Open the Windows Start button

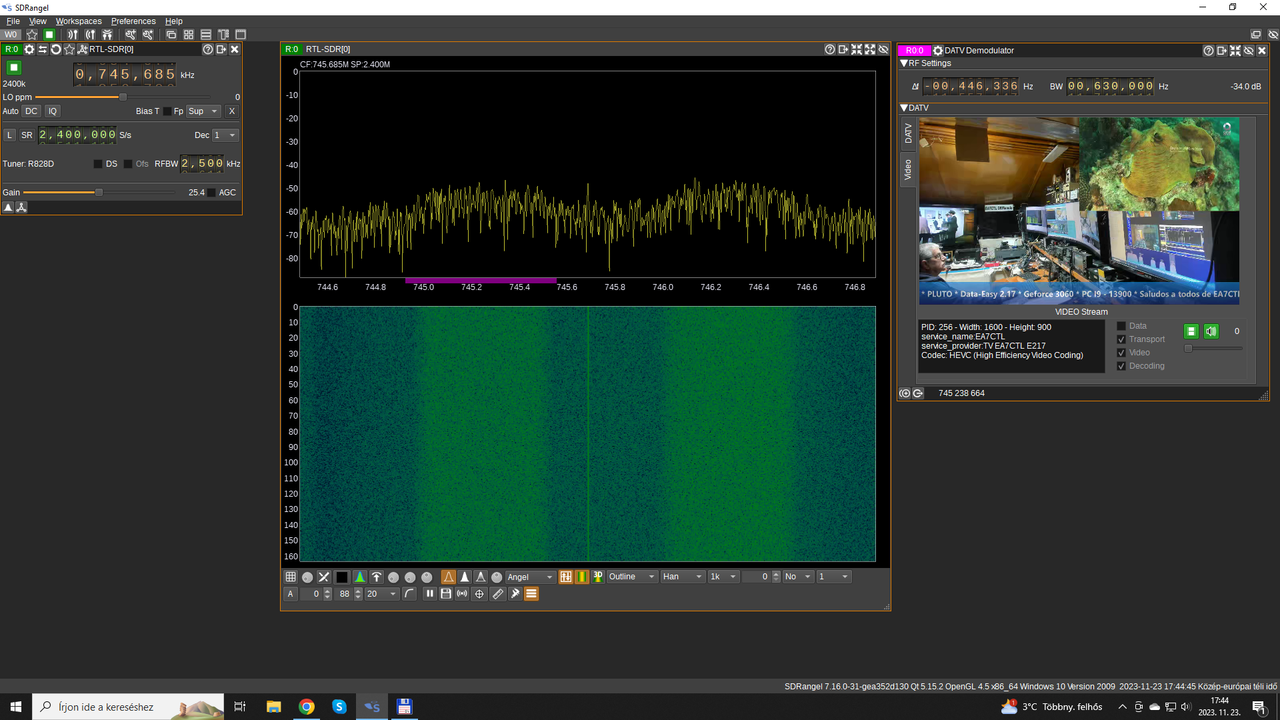tap(16, 706)
